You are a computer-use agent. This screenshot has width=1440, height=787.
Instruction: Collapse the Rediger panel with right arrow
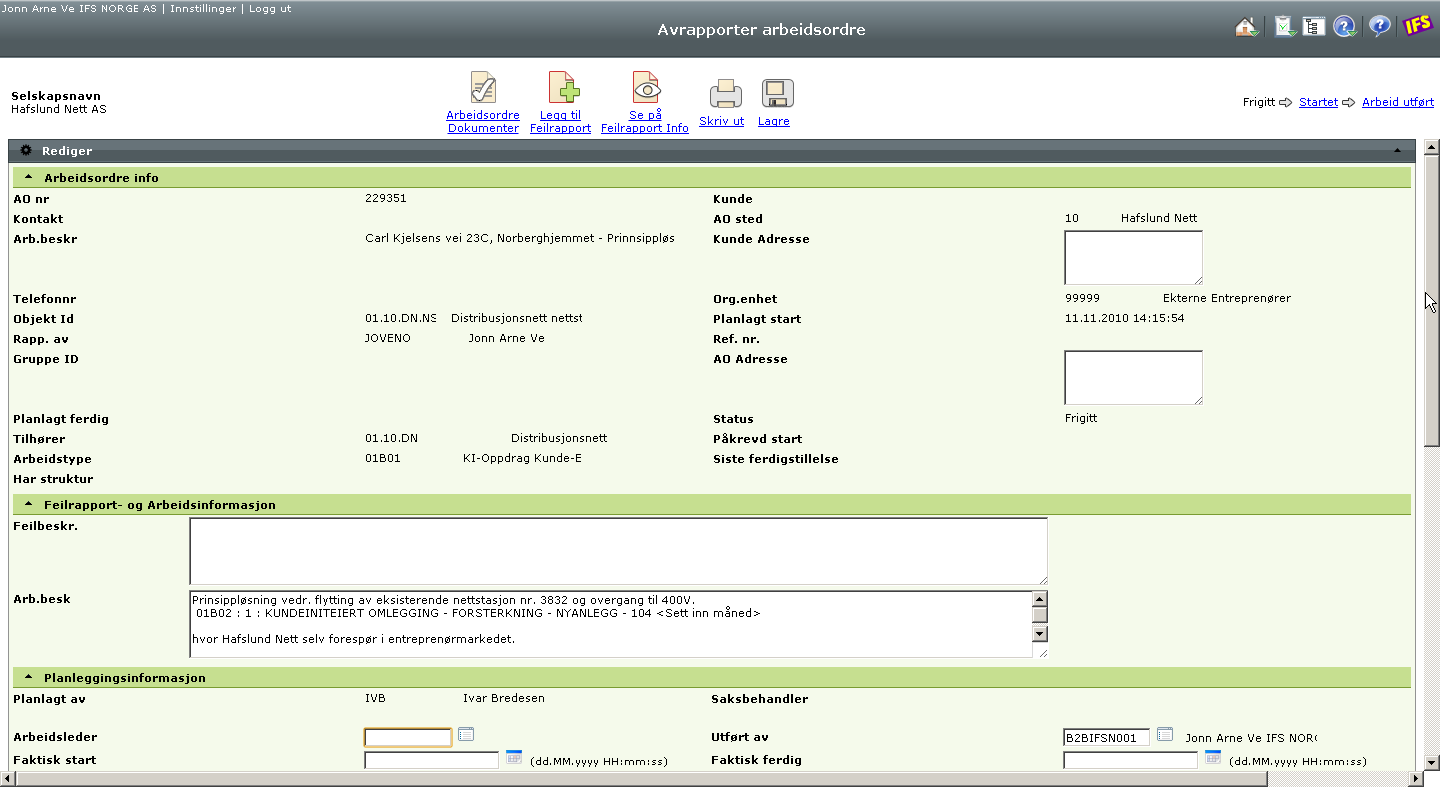tap(1398, 150)
